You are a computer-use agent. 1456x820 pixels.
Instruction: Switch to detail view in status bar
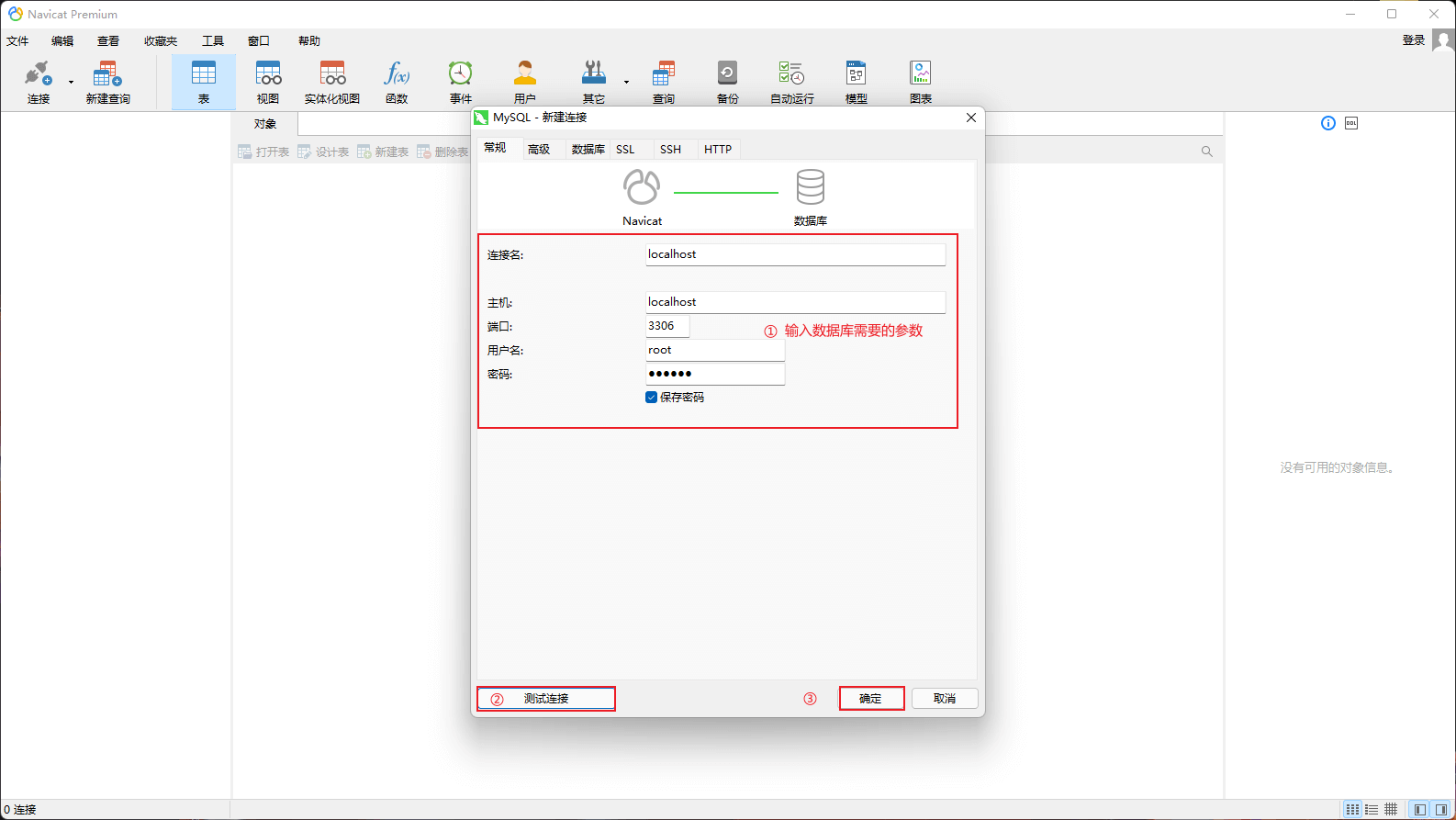tap(1391, 810)
